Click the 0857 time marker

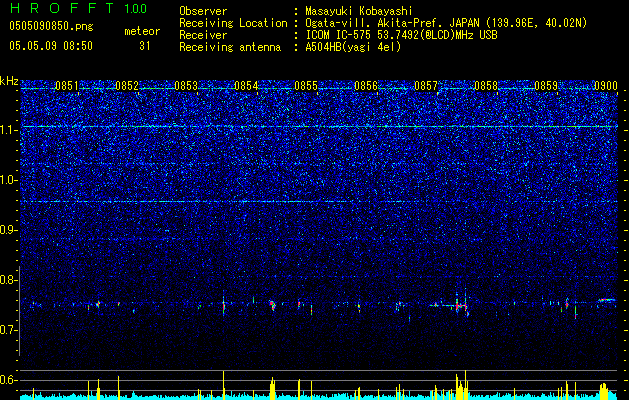click(426, 86)
